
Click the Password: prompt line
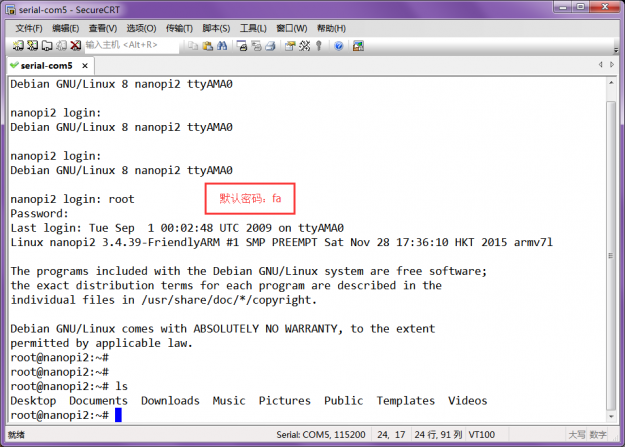pyautogui.click(x=39, y=213)
